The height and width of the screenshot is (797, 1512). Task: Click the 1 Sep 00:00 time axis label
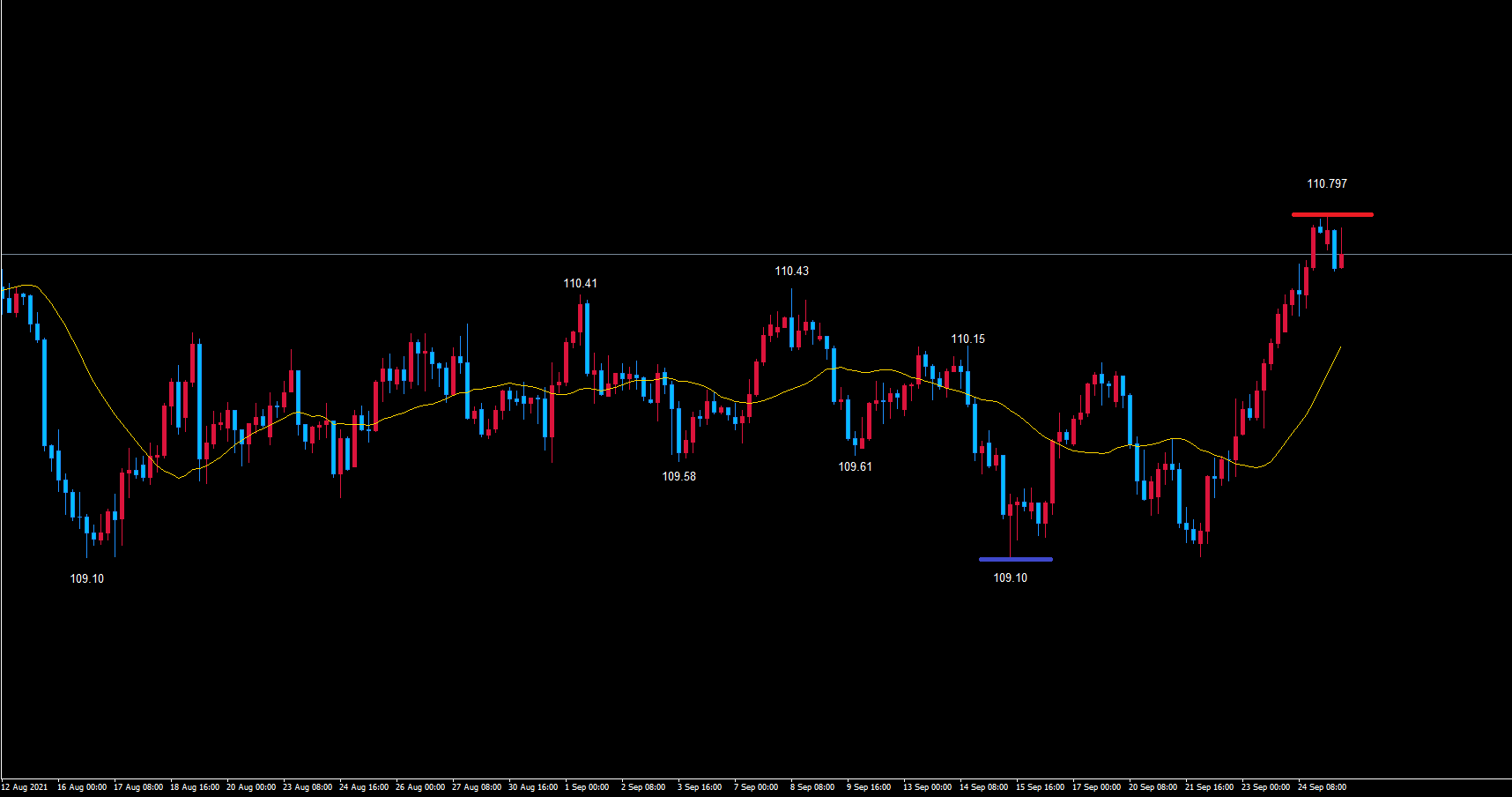click(x=587, y=787)
